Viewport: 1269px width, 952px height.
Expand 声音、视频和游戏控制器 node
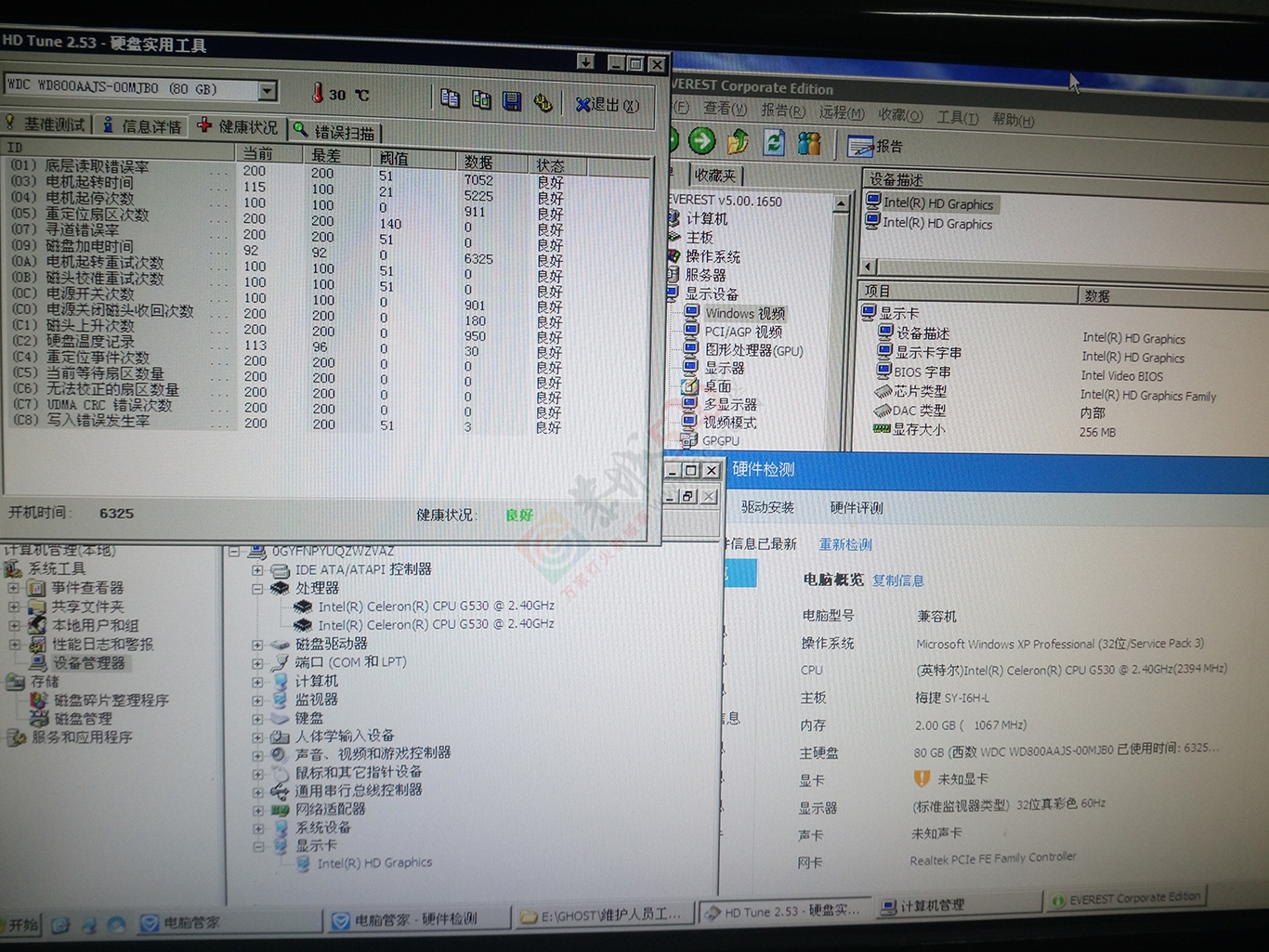tap(257, 754)
